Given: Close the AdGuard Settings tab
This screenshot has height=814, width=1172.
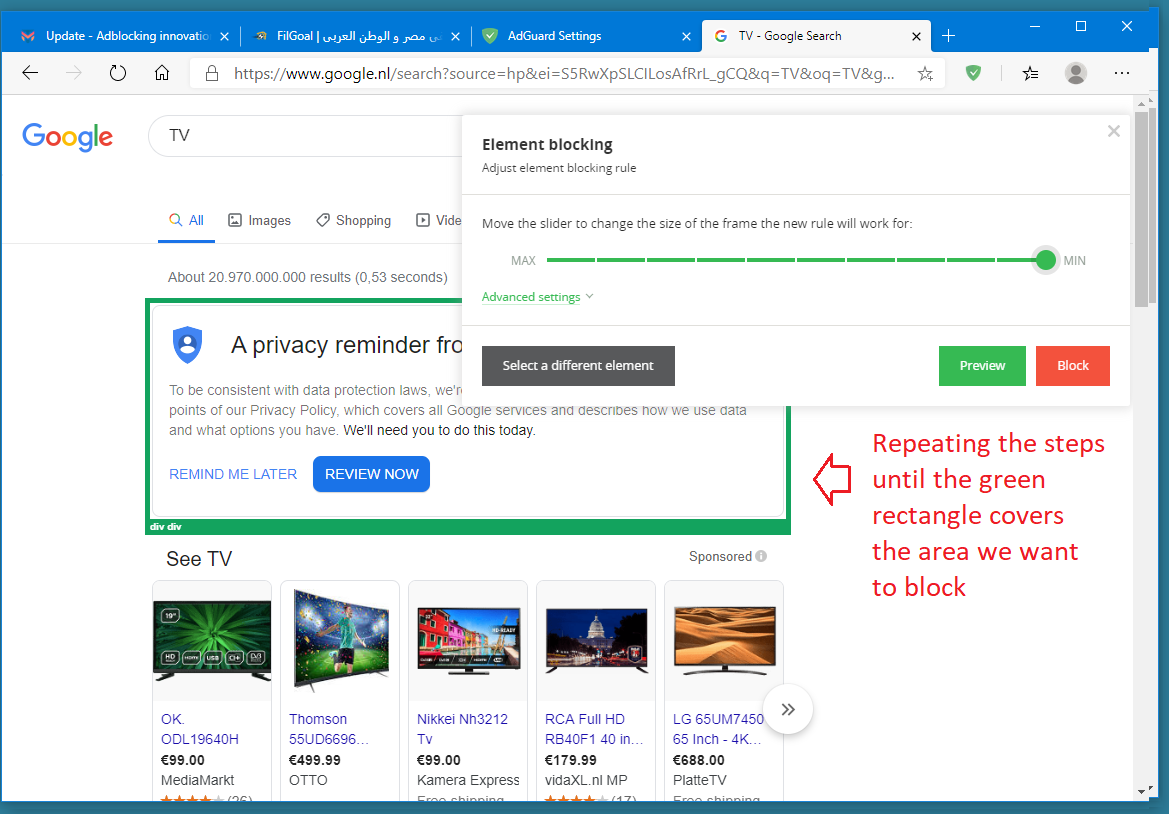Looking at the screenshot, I should [x=686, y=36].
